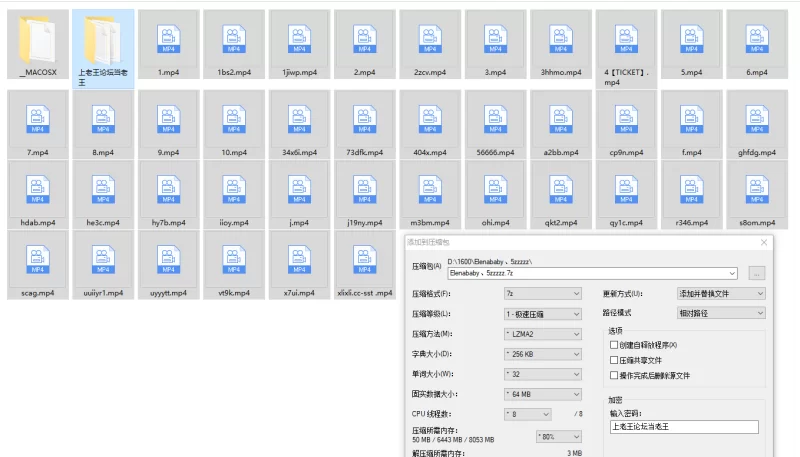The height and width of the screenshot is (457, 800).
Task: Enable 操作完成后删除源文件 checkbox
Action: coord(614,375)
